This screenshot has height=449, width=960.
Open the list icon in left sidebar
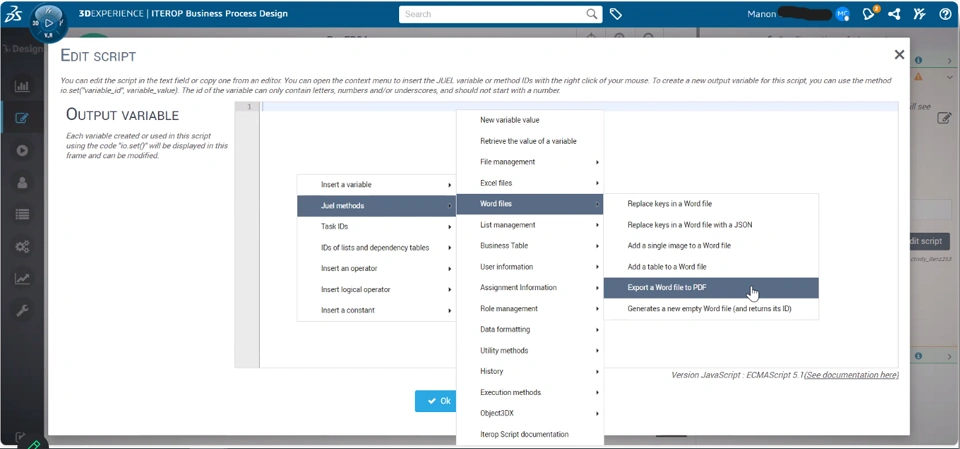pos(22,215)
